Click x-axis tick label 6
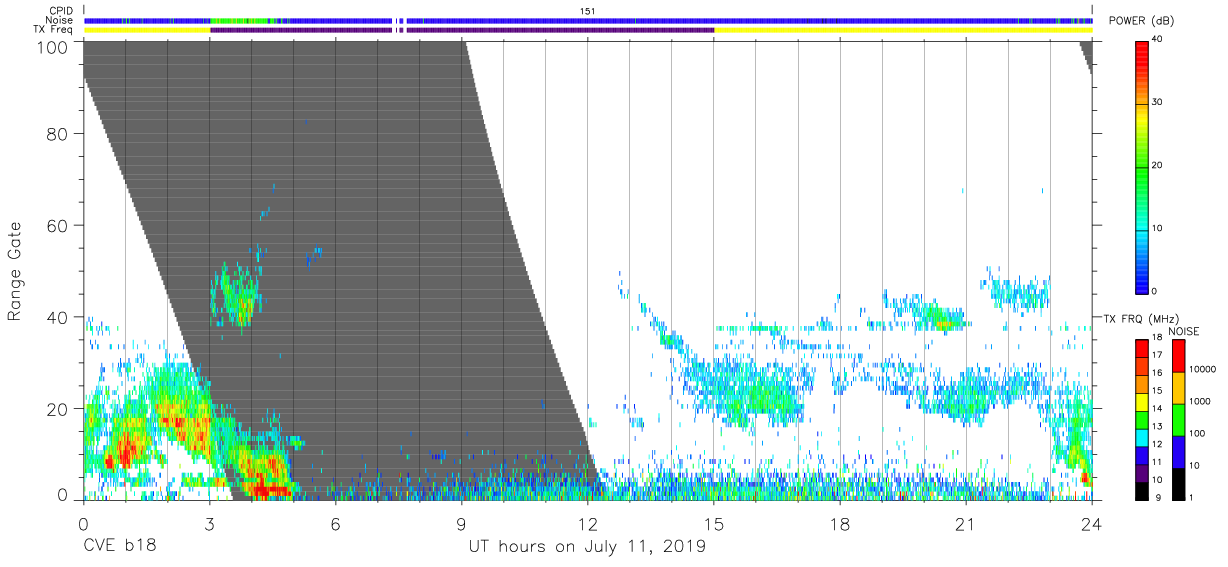1228x567 pixels. (x=334, y=525)
